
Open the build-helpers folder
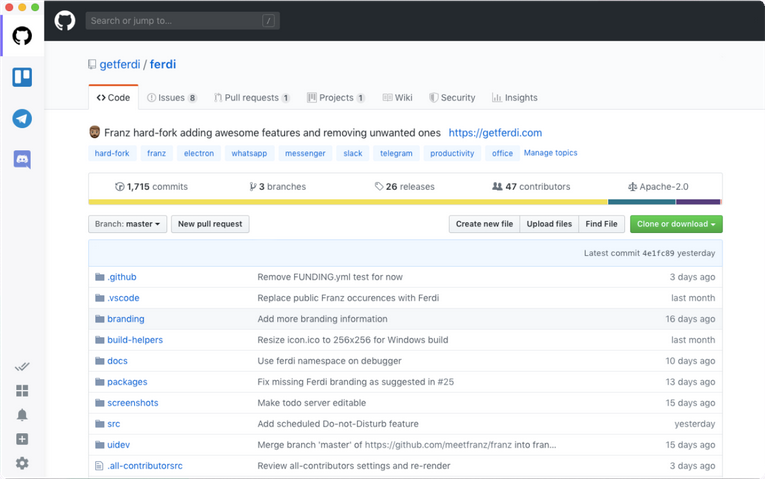tap(135, 340)
